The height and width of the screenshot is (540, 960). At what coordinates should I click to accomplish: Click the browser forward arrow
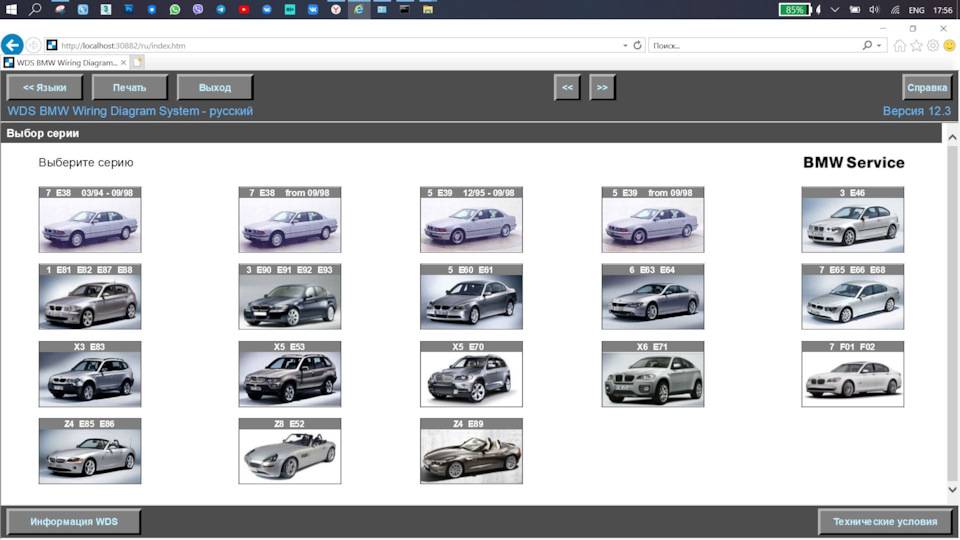pos(34,45)
